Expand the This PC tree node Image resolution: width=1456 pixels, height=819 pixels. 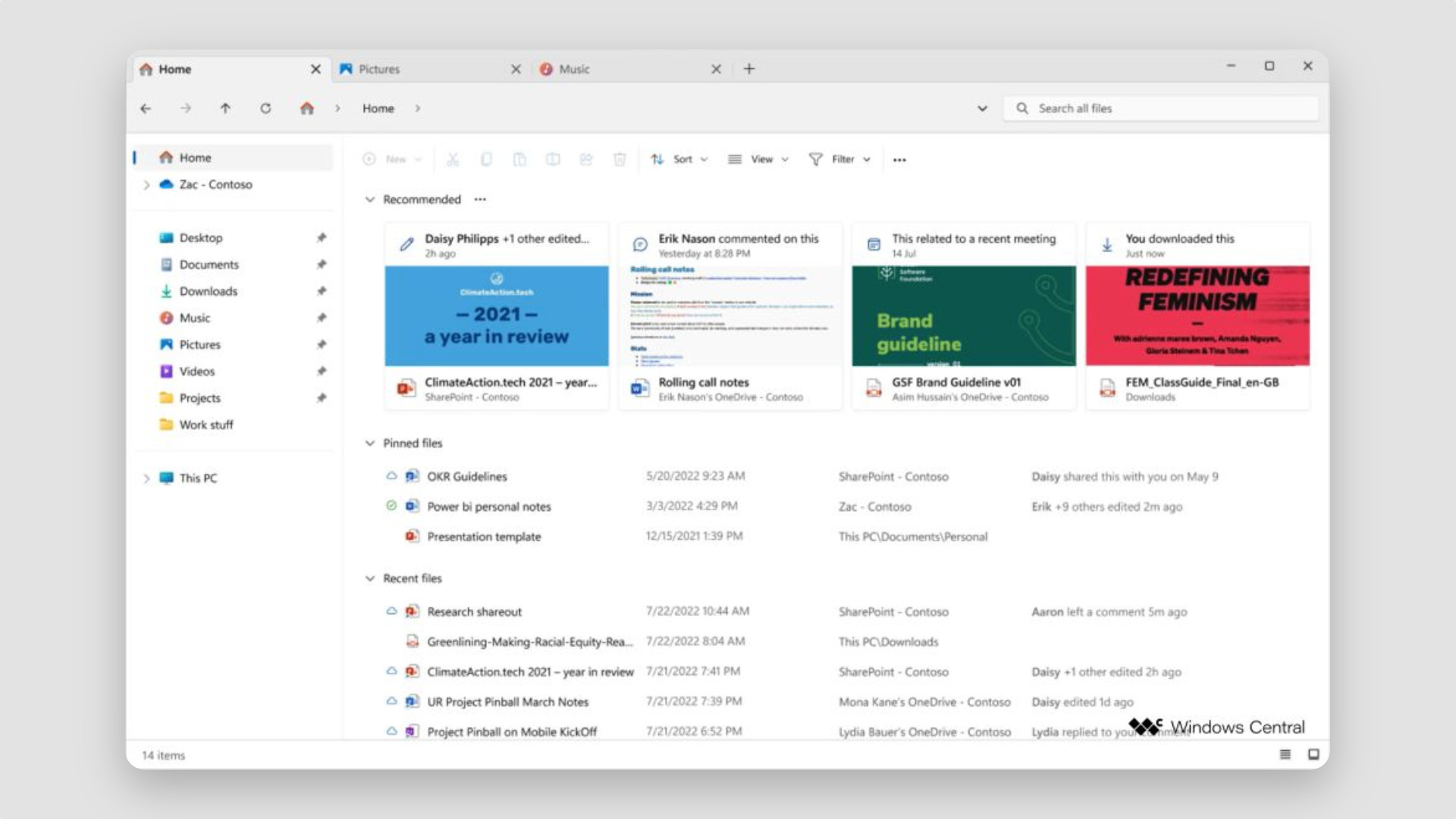pos(146,479)
